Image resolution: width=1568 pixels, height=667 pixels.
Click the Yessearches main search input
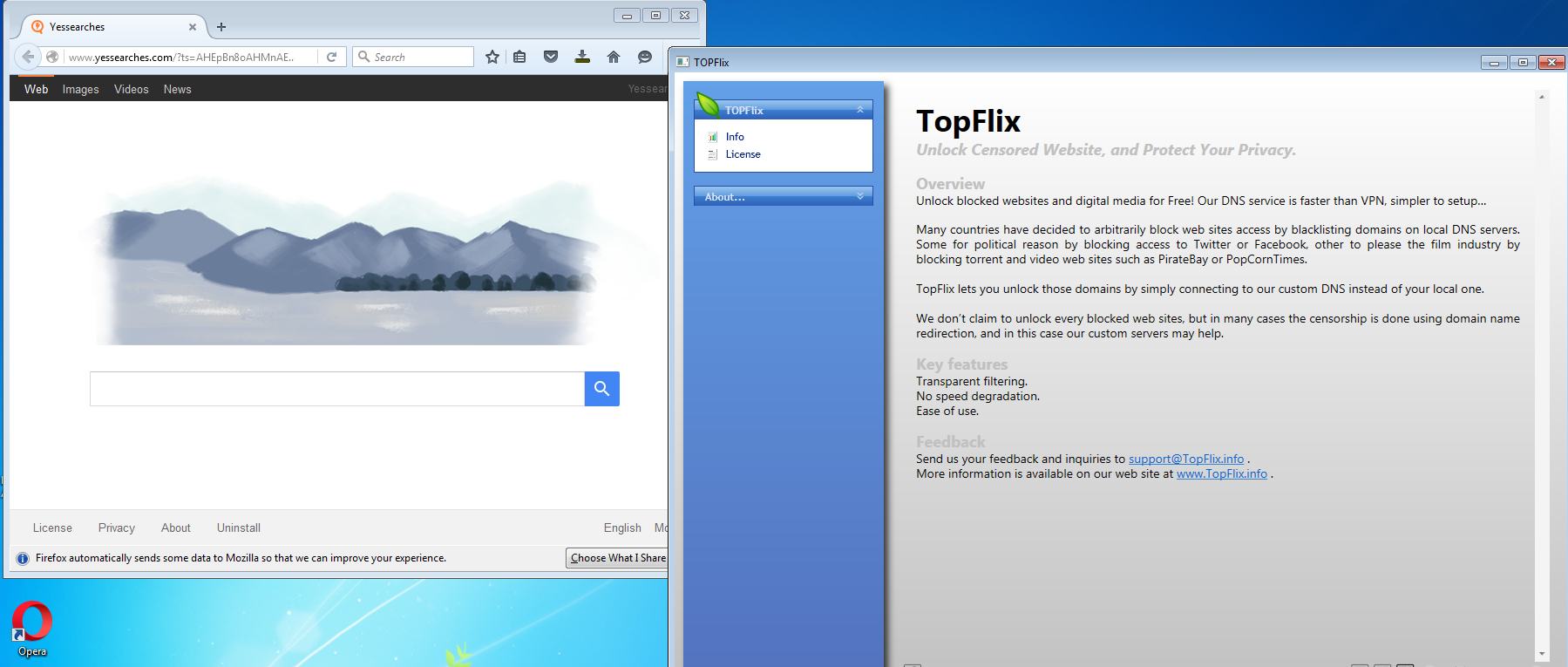(x=337, y=389)
